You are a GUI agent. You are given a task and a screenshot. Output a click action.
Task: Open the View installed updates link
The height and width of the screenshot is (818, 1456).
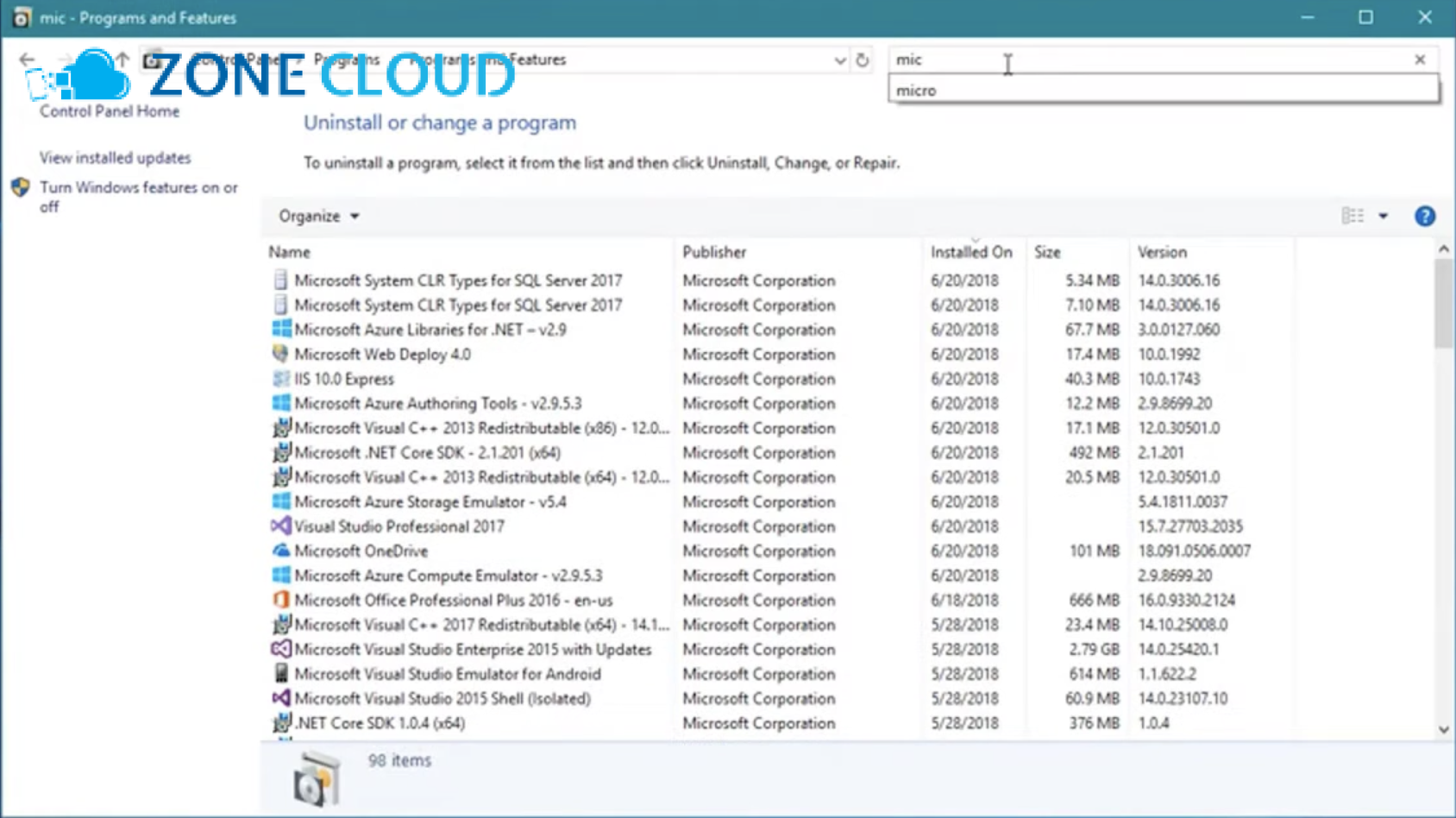click(115, 158)
